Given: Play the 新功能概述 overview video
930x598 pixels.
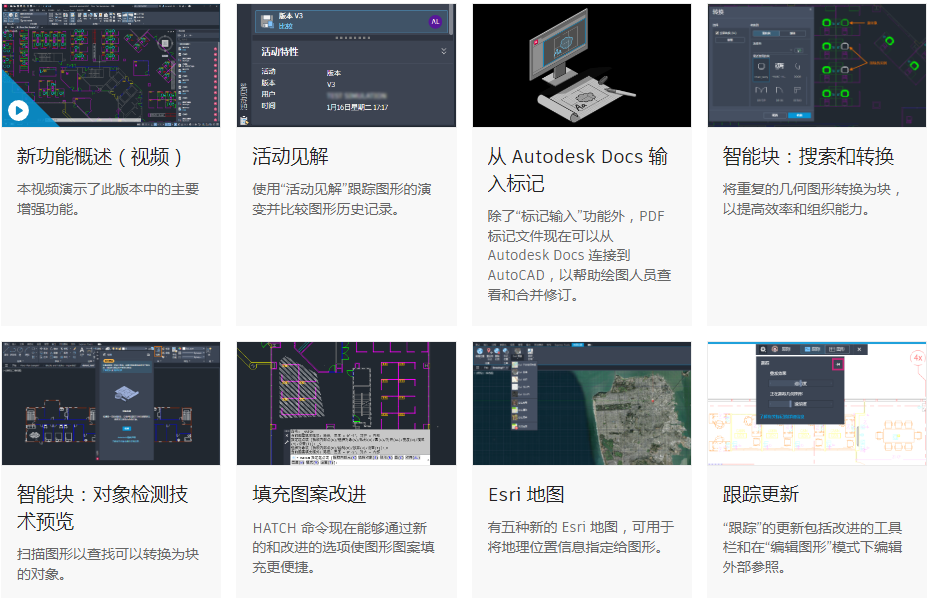Looking at the screenshot, I should pos(18,110).
